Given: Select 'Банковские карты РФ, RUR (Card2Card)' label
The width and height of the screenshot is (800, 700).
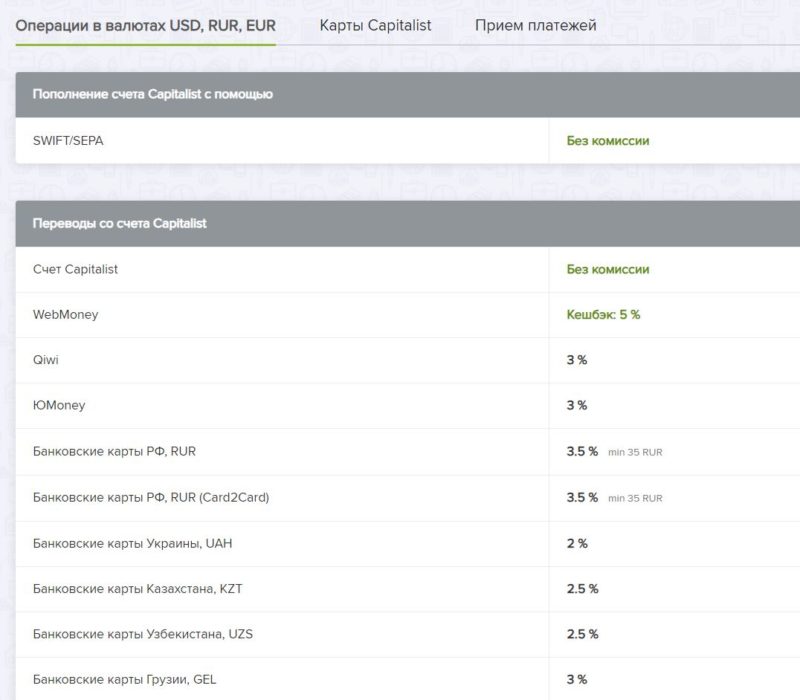Looking at the screenshot, I should click(151, 497).
